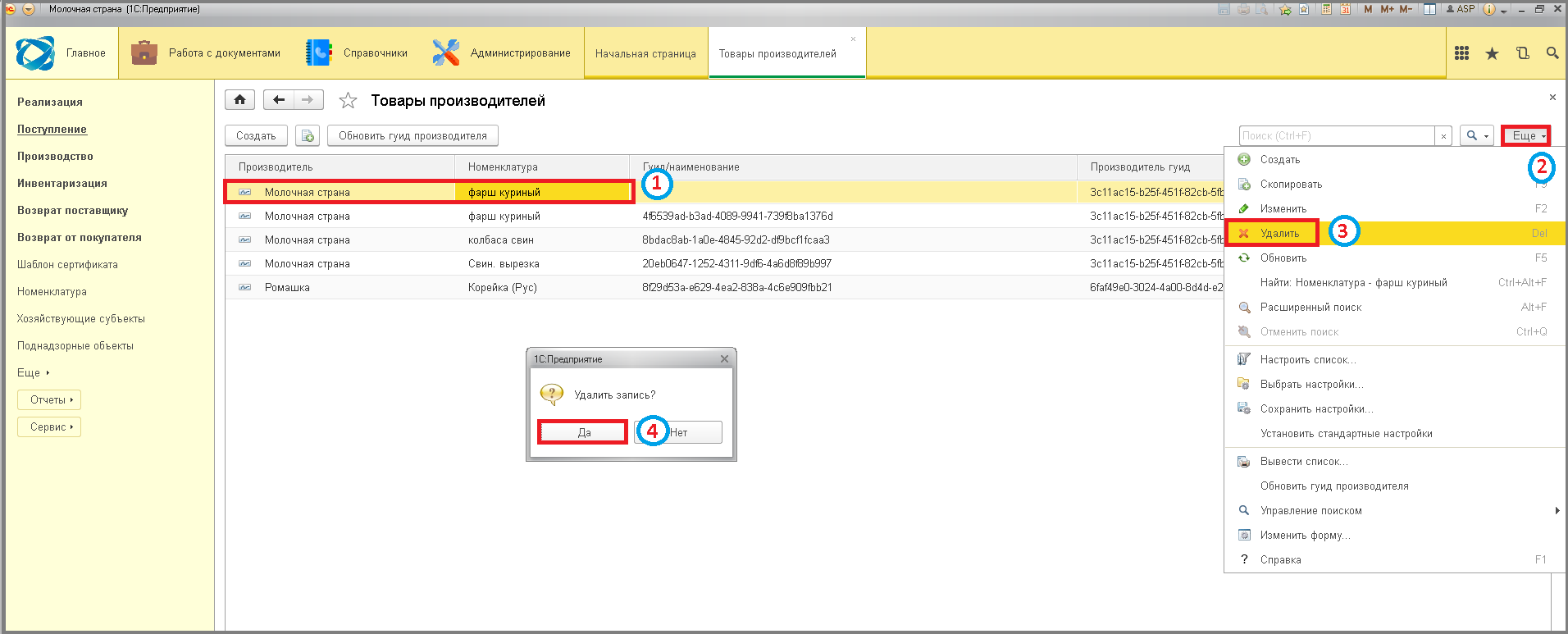The image size is (1568, 634).
Task: Open the Главное section
Action: click(x=62, y=53)
